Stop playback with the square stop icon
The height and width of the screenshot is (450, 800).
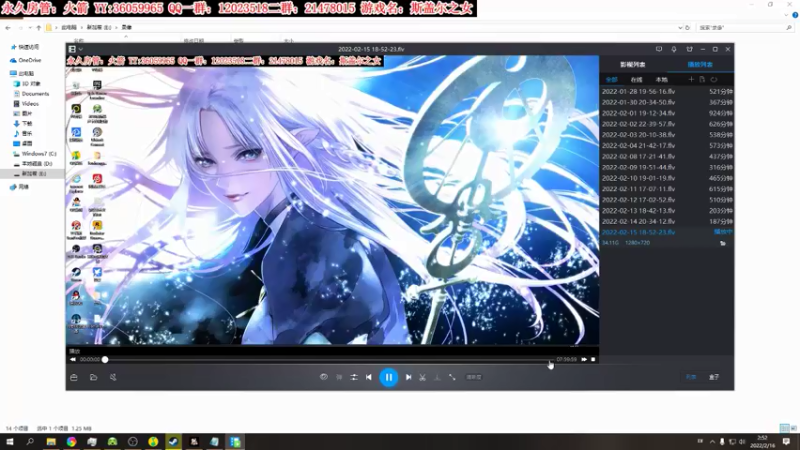pos(593,360)
